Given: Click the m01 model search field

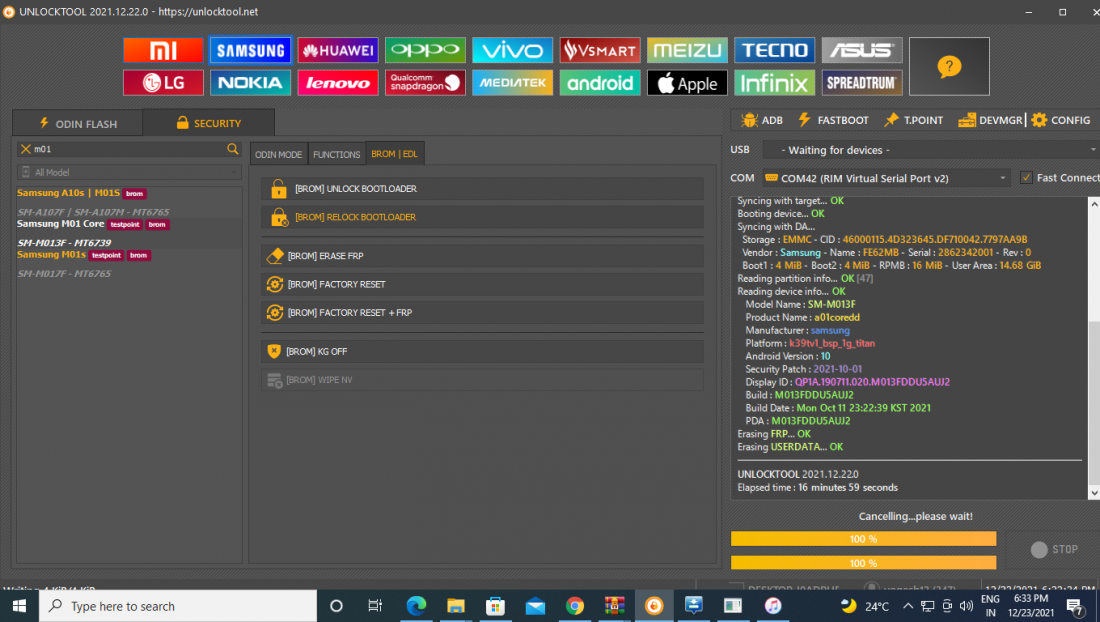Looking at the screenshot, I should 129,149.
